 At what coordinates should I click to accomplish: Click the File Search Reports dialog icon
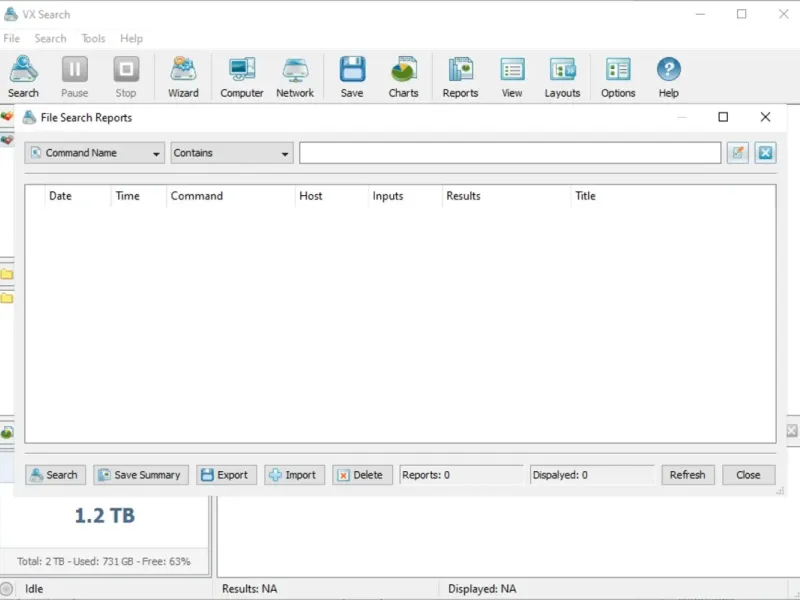point(30,117)
